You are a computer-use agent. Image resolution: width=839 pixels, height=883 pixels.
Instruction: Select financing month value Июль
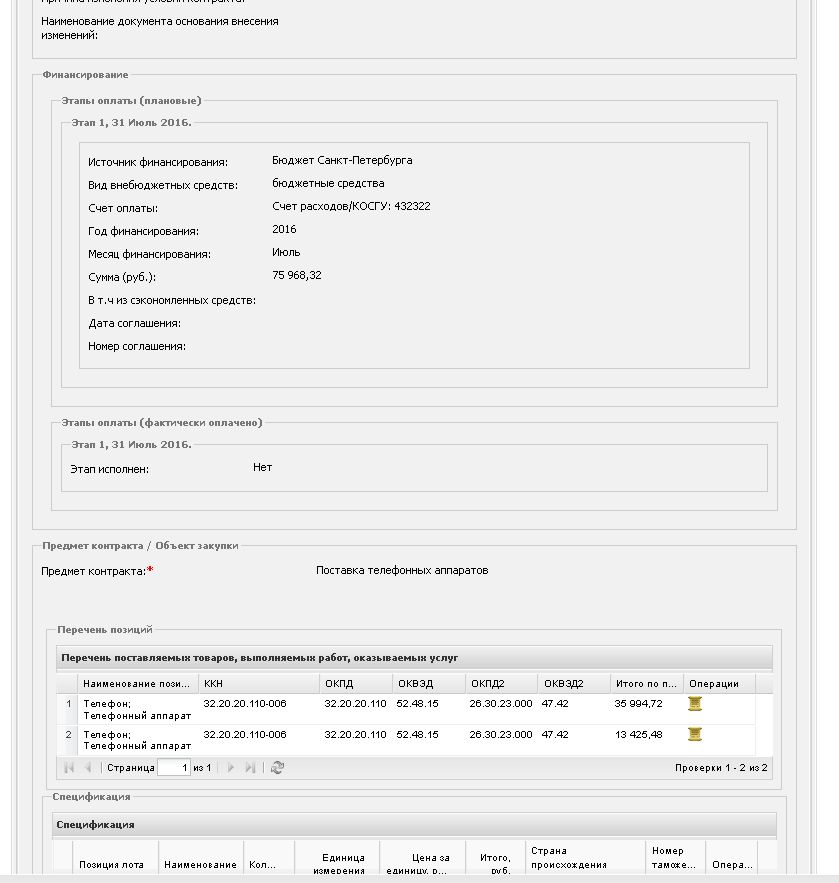(286, 252)
